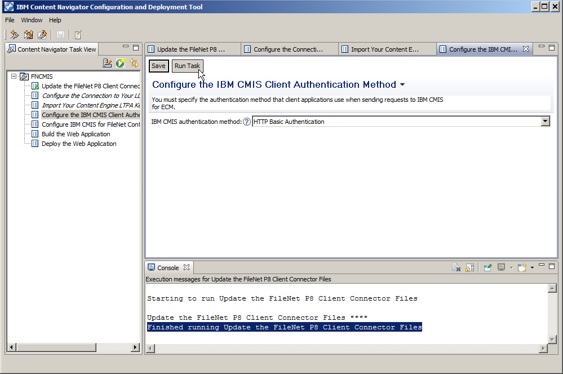This screenshot has height=375, width=563.
Task: Open the task title dropdown arrow
Action: click(x=402, y=85)
